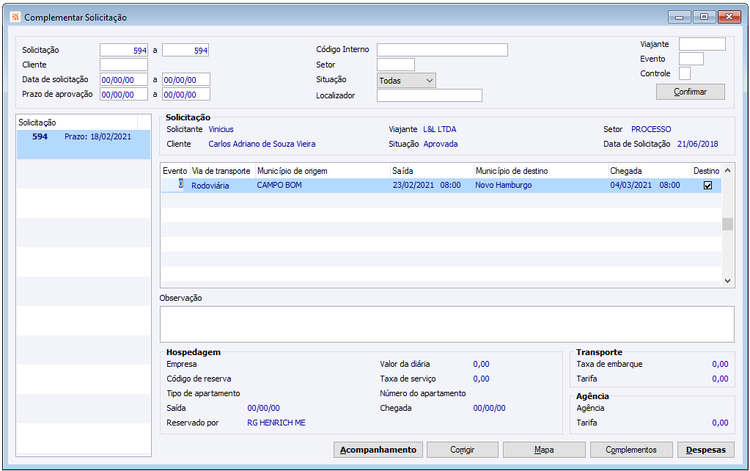Image resolution: width=750 pixels, height=471 pixels.
Task: Focus the Evento filter field
Action: pyautogui.click(x=691, y=59)
